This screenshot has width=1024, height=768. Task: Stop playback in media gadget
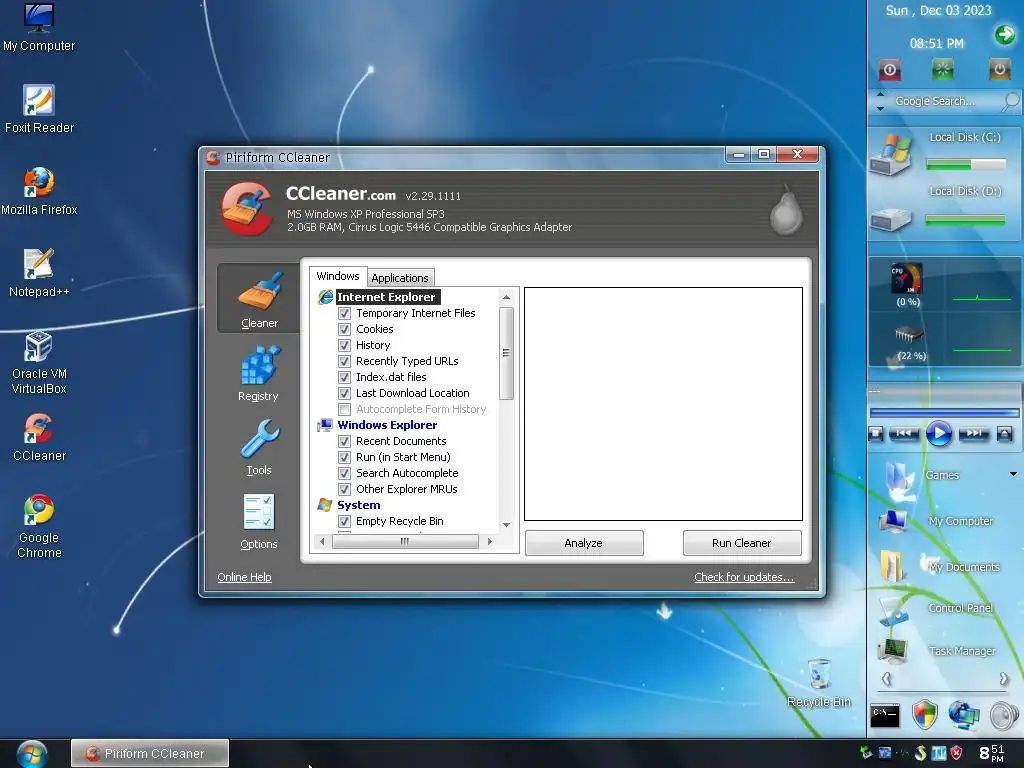click(x=876, y=434)
